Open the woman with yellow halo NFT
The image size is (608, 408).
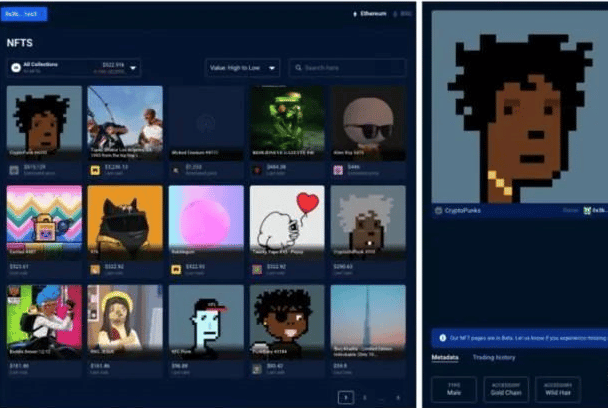coord(125,322)
